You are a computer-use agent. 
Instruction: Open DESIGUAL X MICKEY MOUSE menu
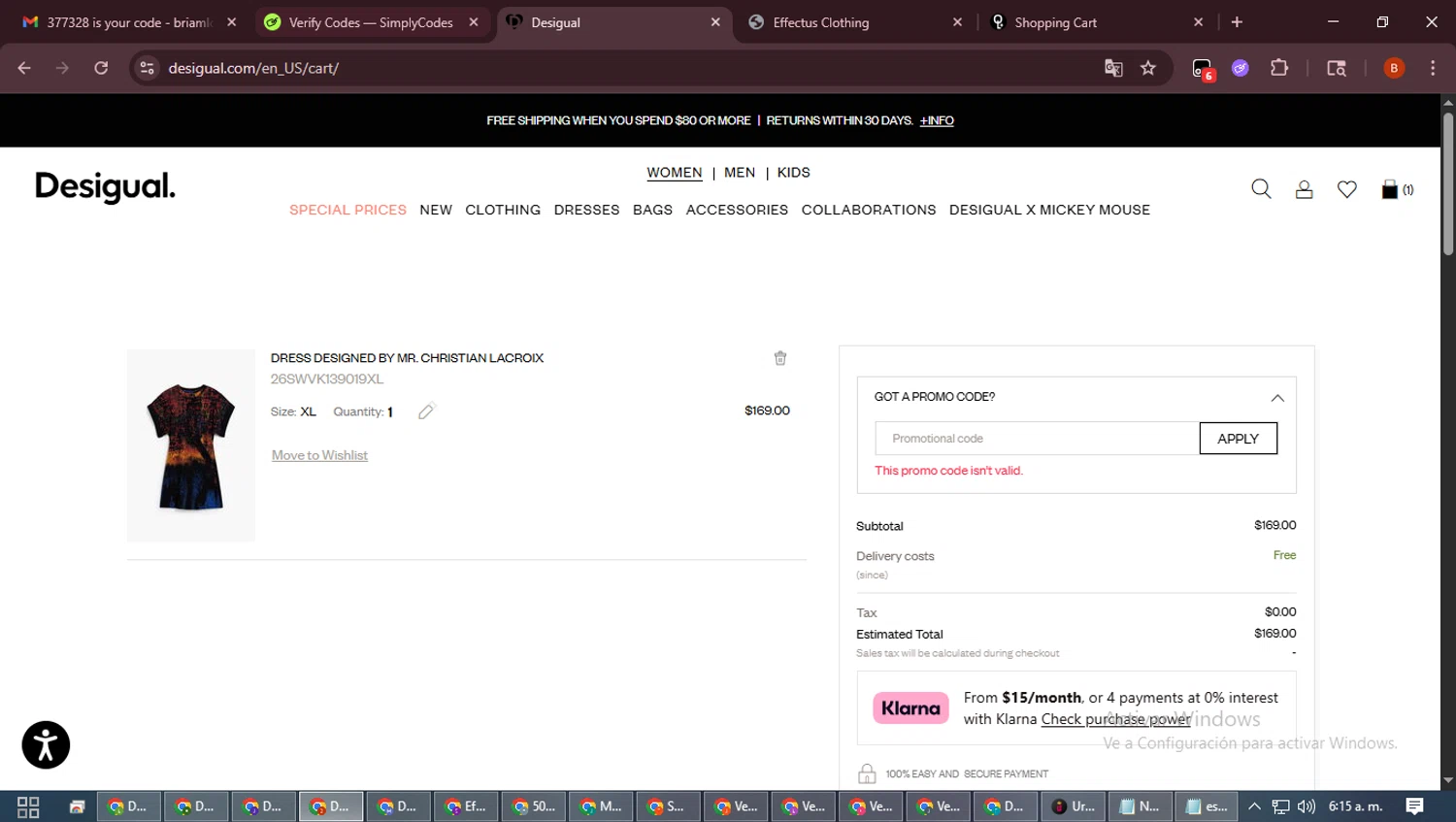tap(1049, 210)
